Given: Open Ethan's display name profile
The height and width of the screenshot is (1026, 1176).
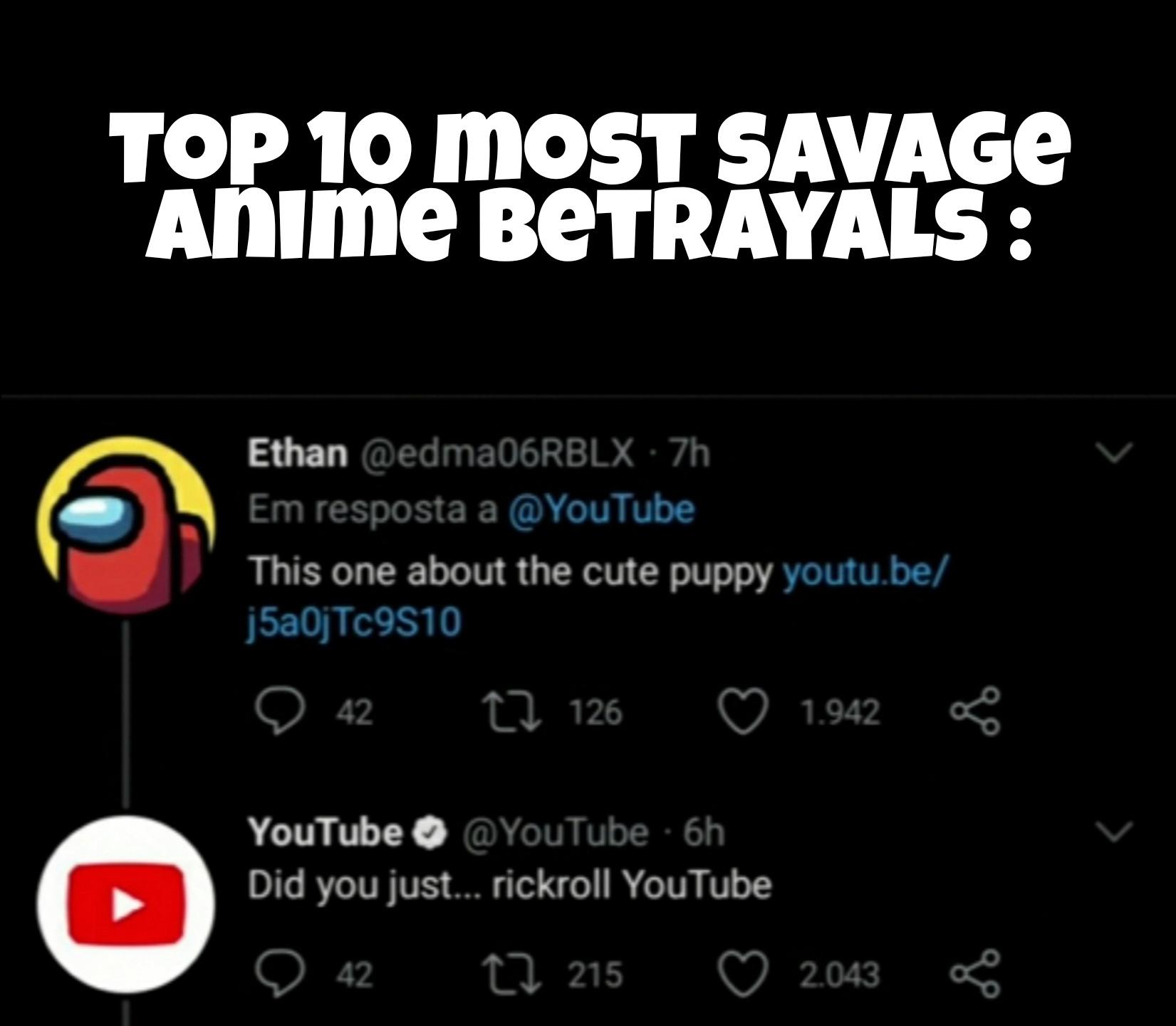Looking at the screenshot, I should [x=297, y=452].
